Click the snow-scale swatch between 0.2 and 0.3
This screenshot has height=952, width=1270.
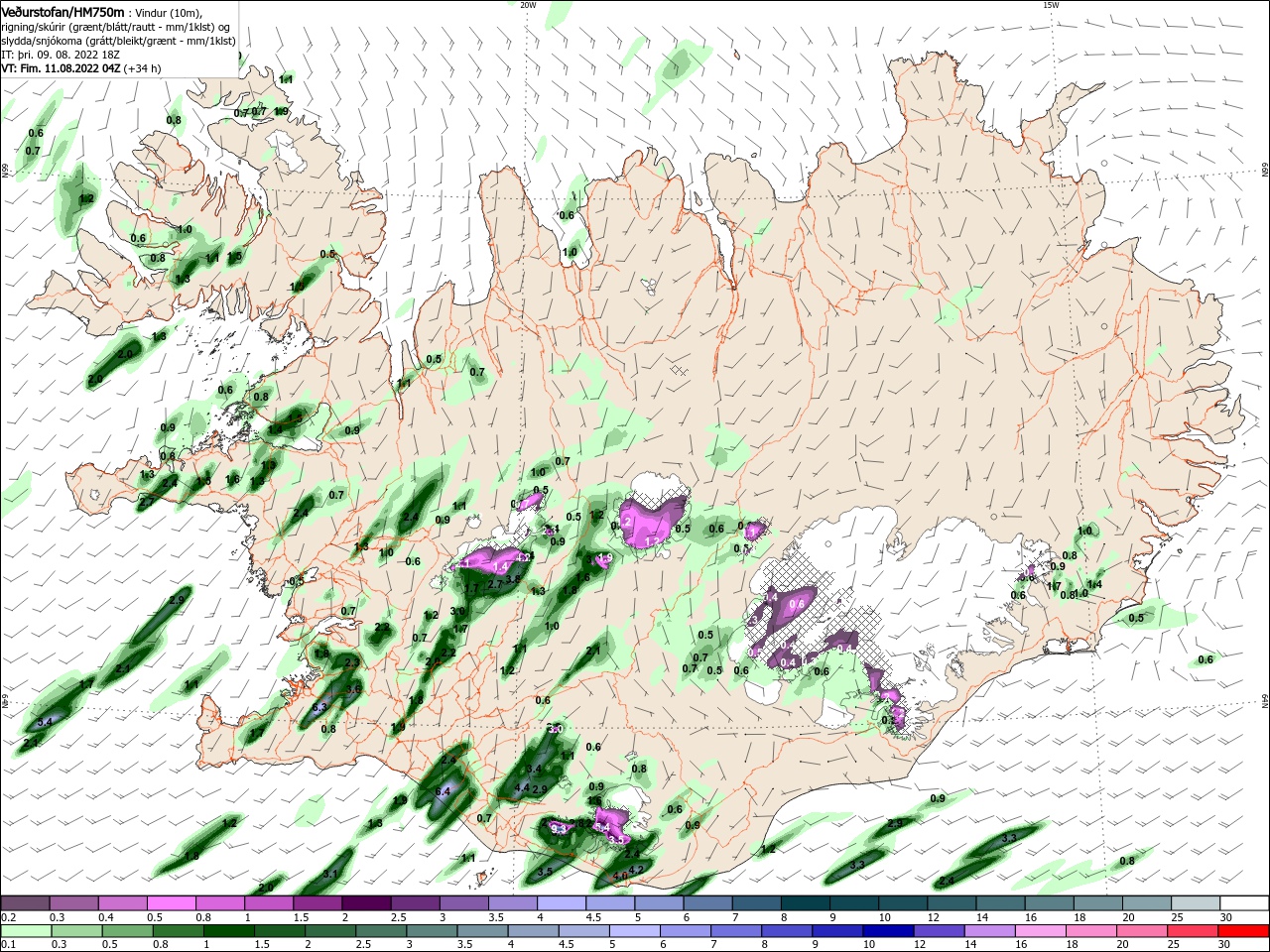pos(25,903)
